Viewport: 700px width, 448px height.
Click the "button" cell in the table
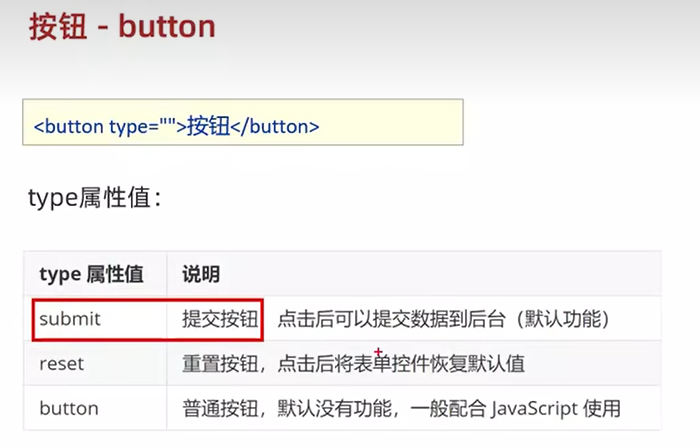click(x=69, y=408)
